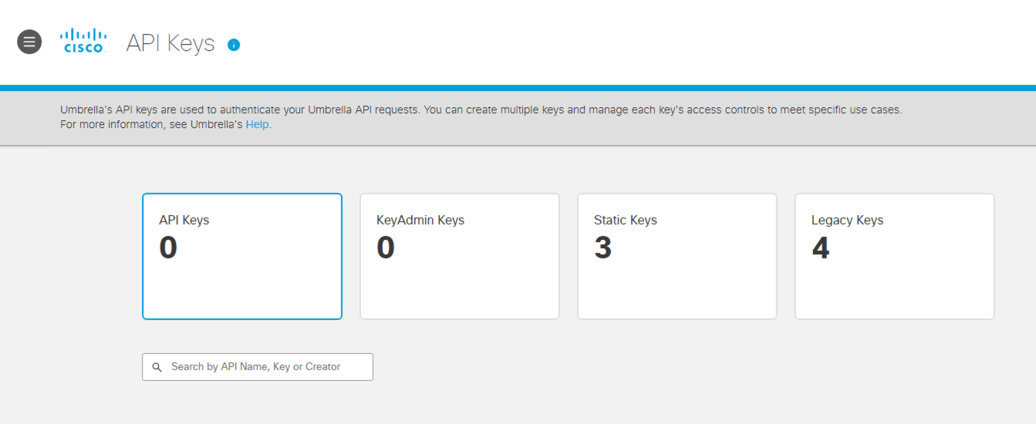The width and height of the screenshot is (1036, 424).
Task: Switch to the Legacy Keys card
Action: click(895, 256)
